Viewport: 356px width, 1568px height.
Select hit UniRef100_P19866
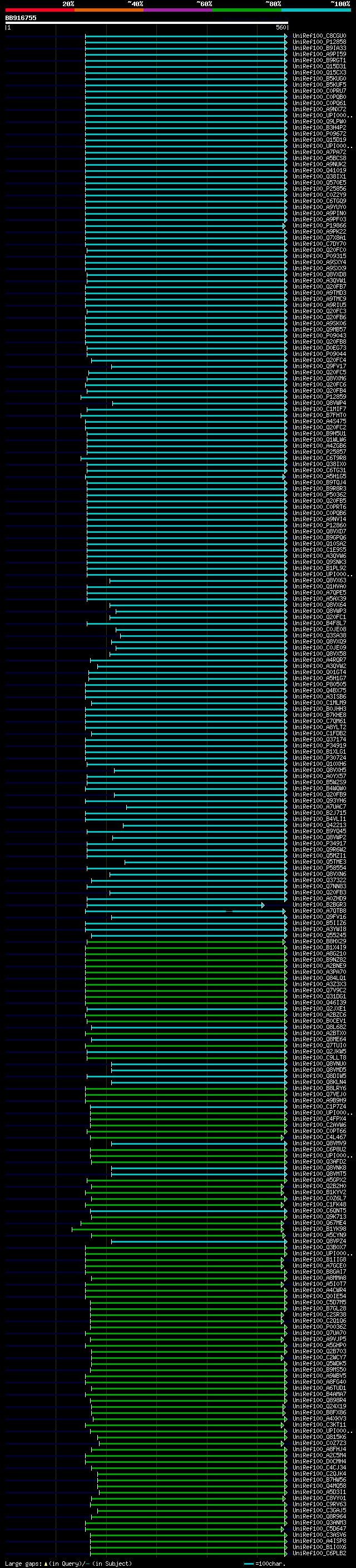(319, 225)
